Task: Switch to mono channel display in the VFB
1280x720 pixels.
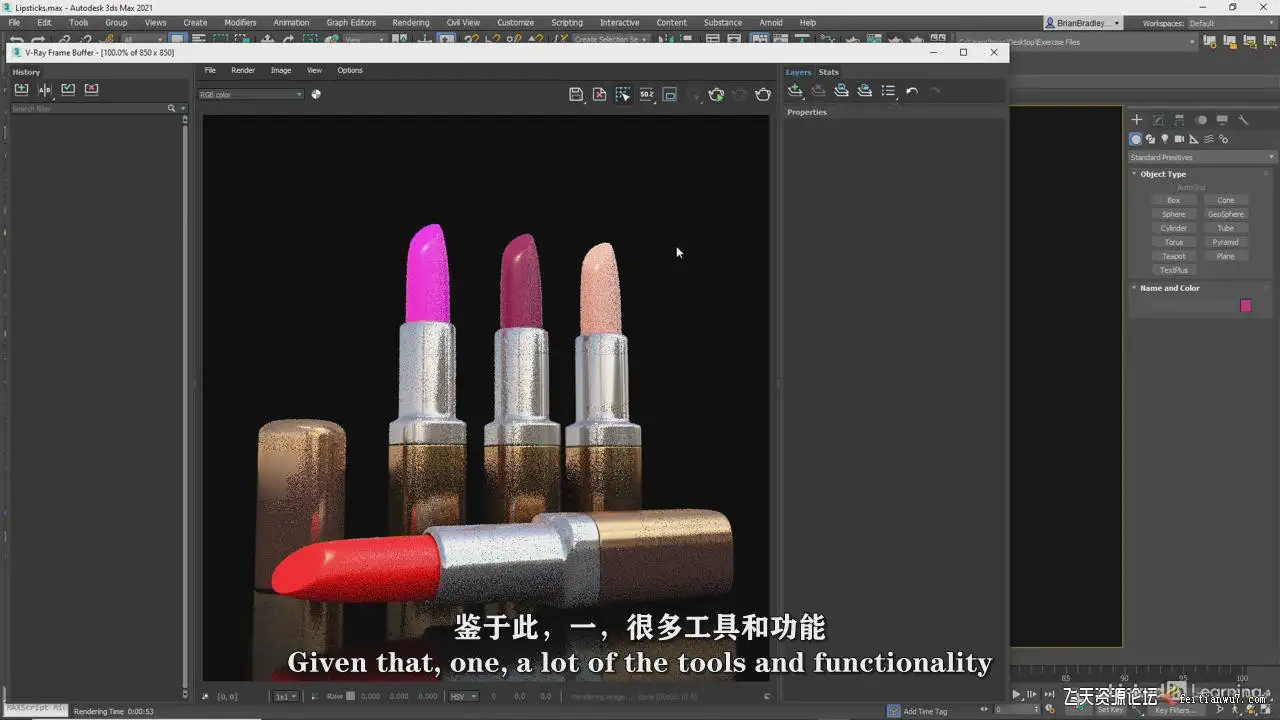Action: click(316, 94)
